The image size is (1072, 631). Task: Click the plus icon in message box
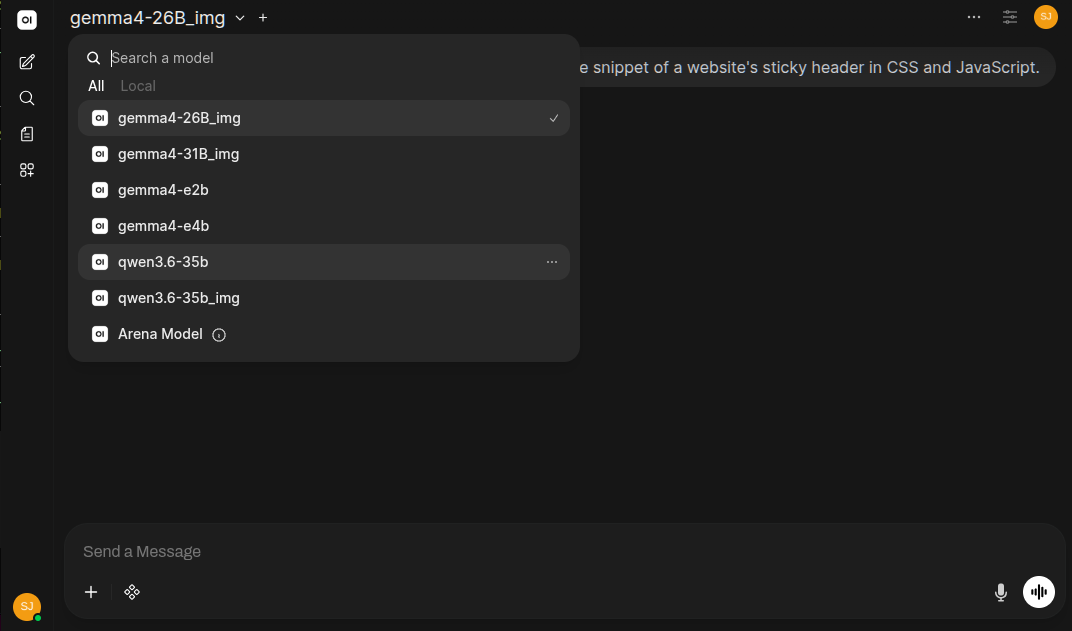(91, 592)
